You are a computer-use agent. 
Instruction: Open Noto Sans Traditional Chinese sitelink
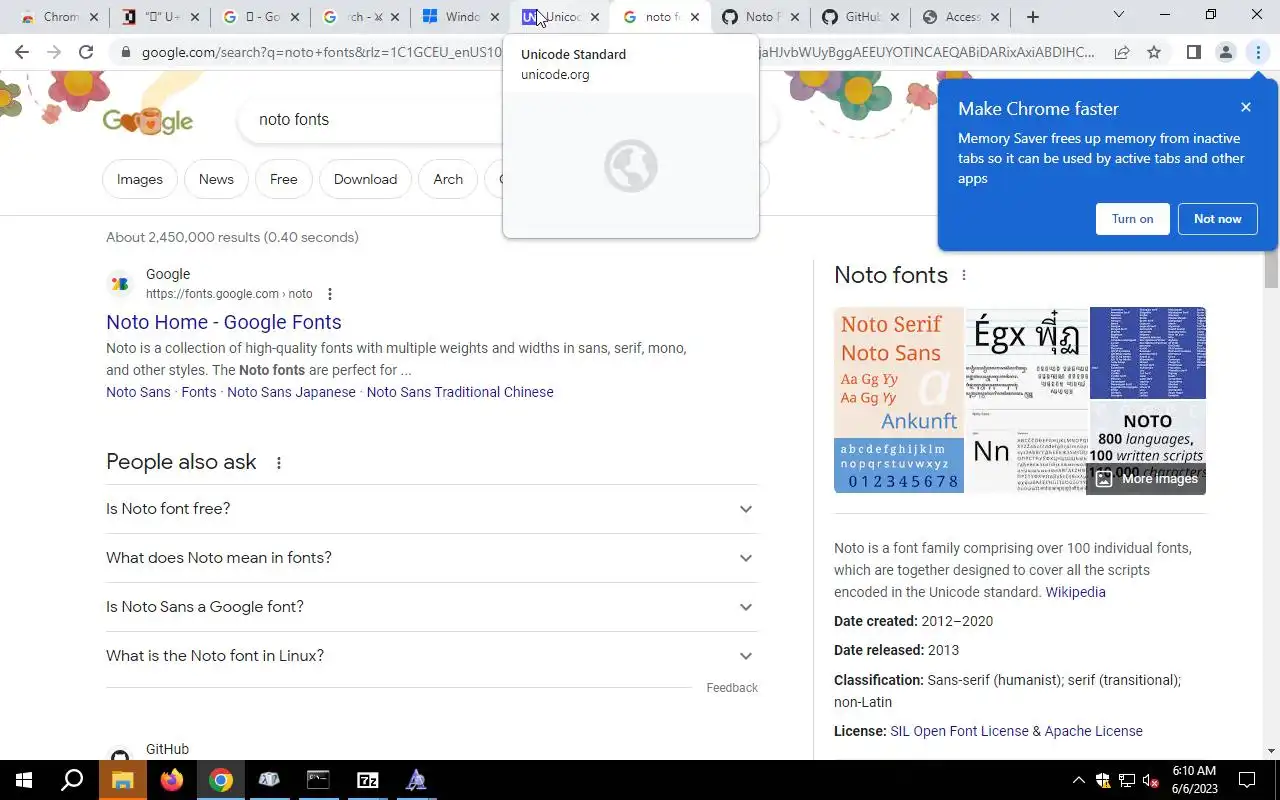point(460,392)
